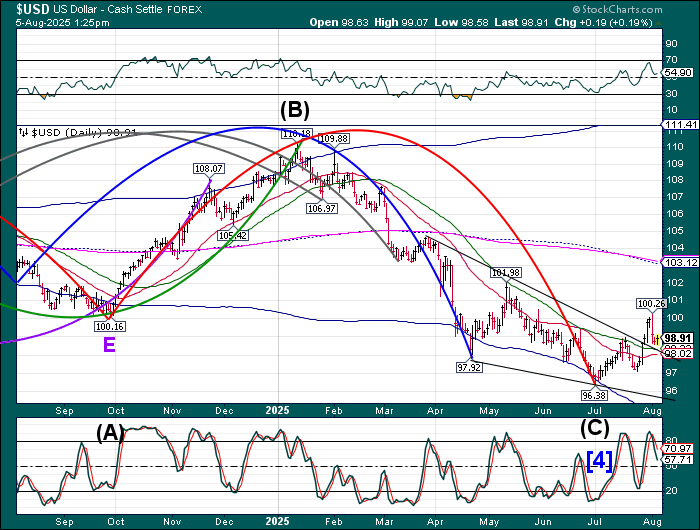Click the 111.41 upper band value tag
This screenshot has height=530, width=700.
pyautogui.click(x=678, y=125)
